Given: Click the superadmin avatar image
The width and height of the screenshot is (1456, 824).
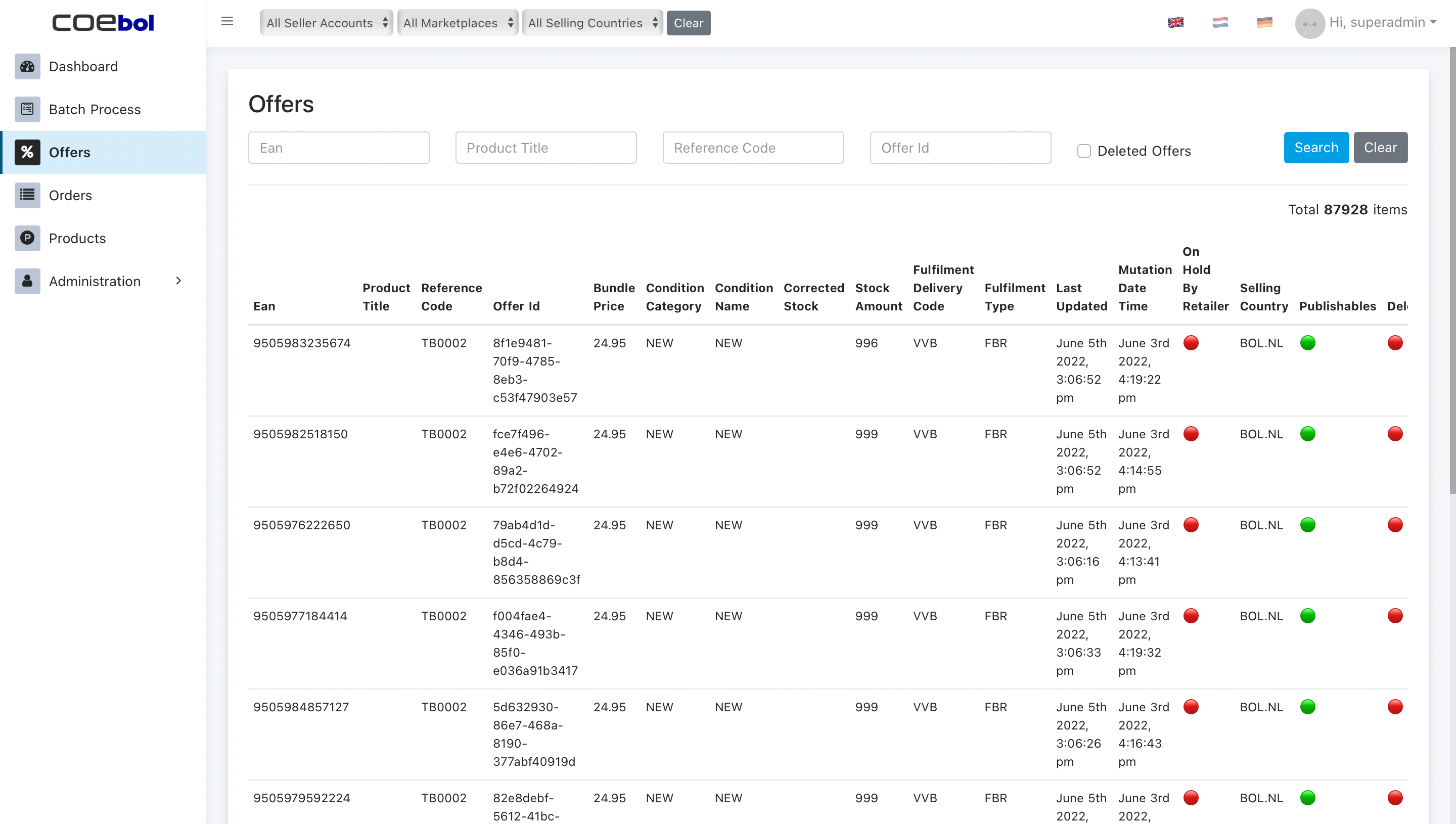Looking at the screenshot, I should pyautogui.click(x=1309, y=23).
